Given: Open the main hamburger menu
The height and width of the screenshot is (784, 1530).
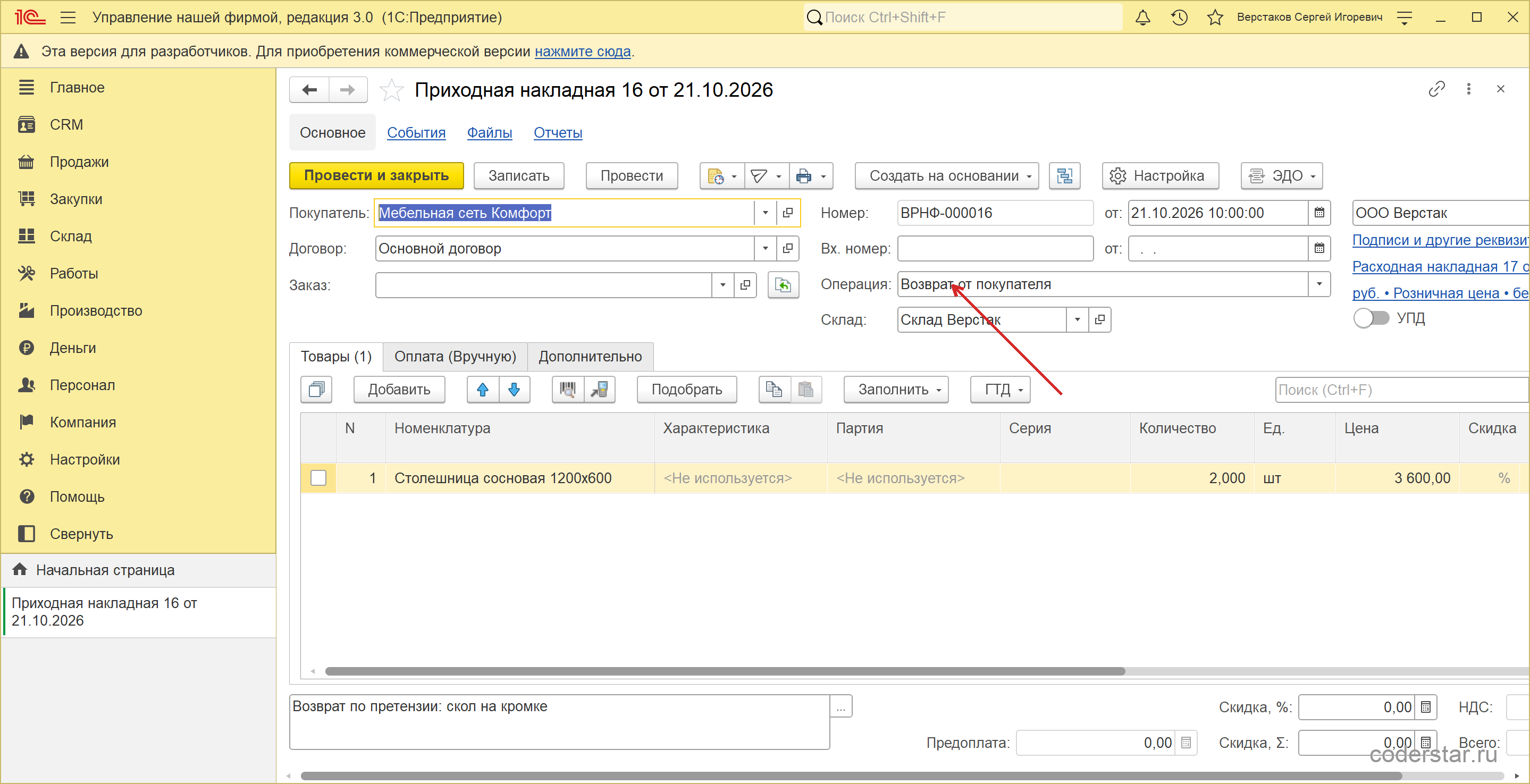Looking at the screenshot, I should 68,17.
